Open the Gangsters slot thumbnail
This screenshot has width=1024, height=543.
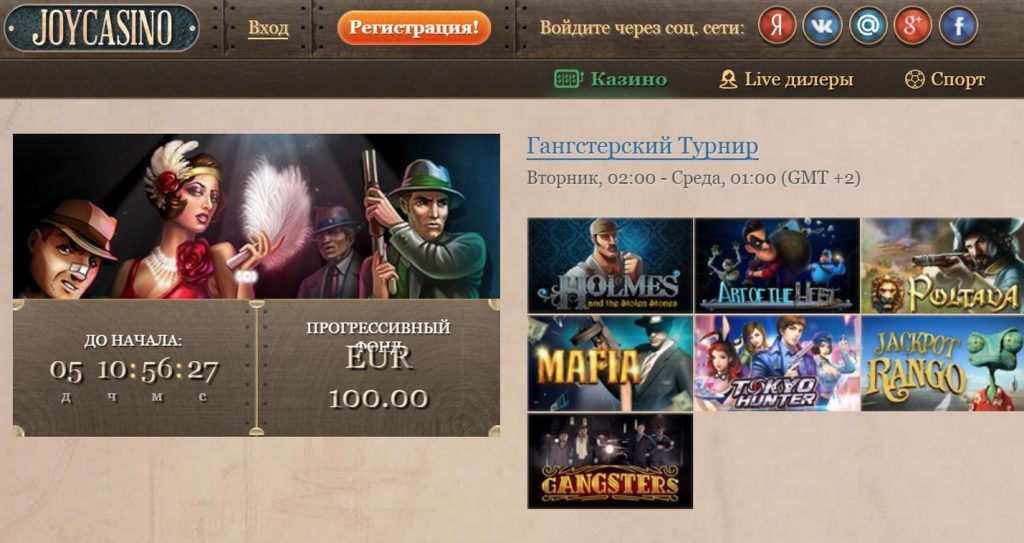[610, 461]
